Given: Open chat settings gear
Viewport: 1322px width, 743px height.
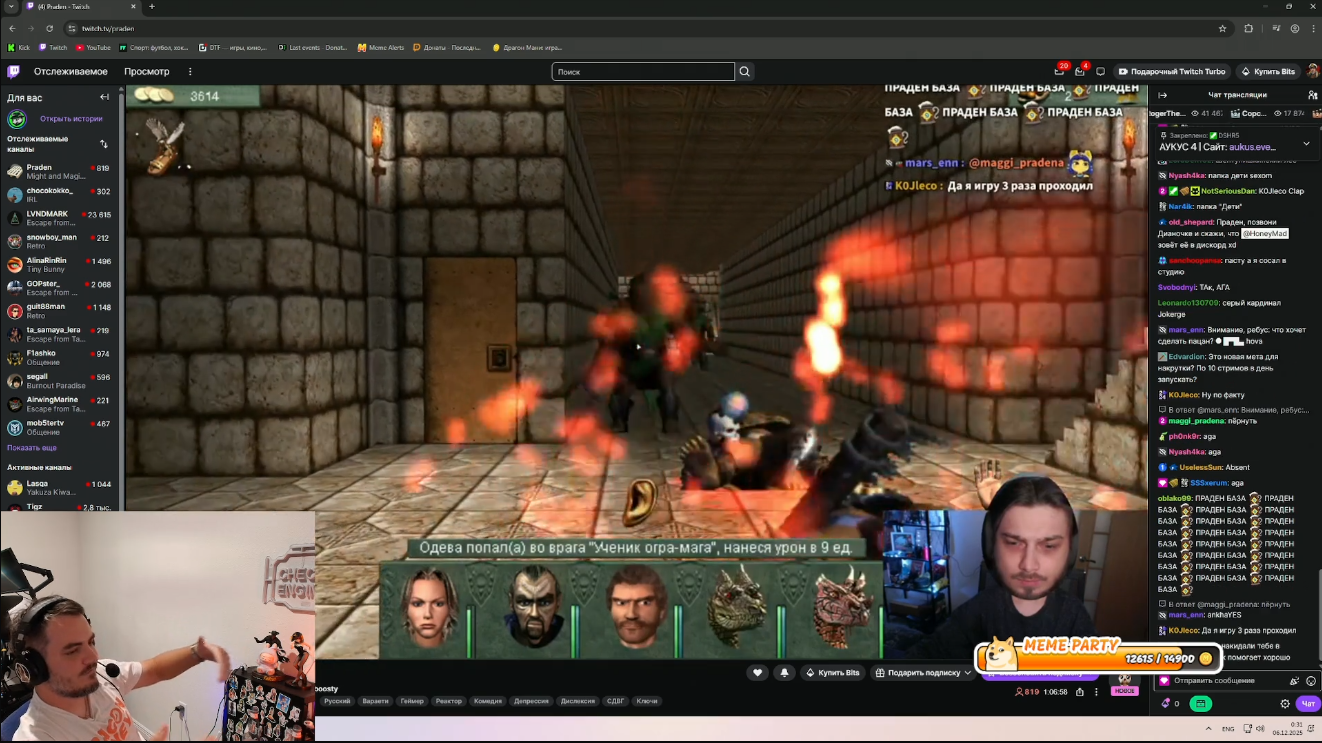Looking at the screenshot, I should click(1285, 704).
